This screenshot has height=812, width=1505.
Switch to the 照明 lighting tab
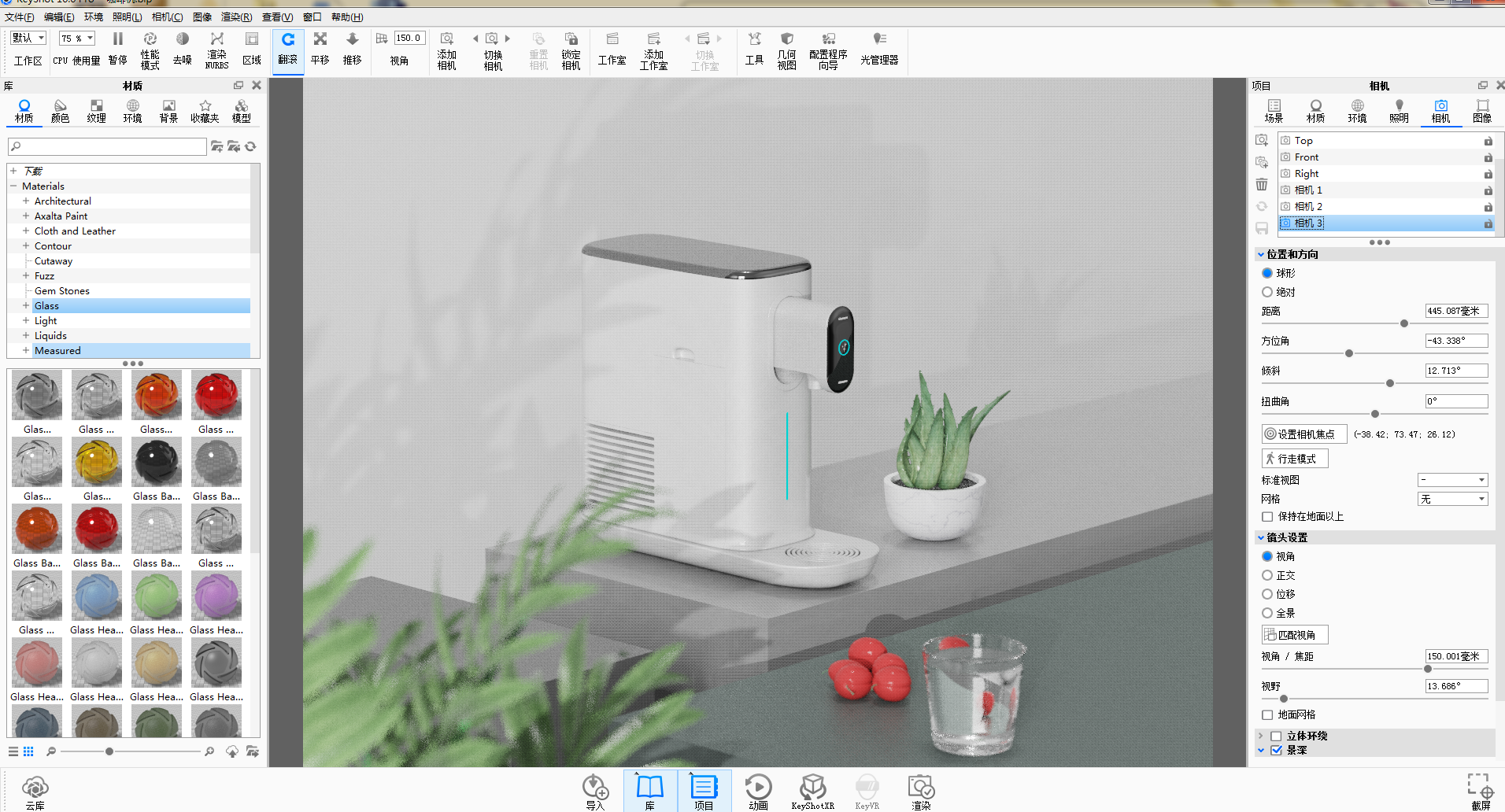1399,111
